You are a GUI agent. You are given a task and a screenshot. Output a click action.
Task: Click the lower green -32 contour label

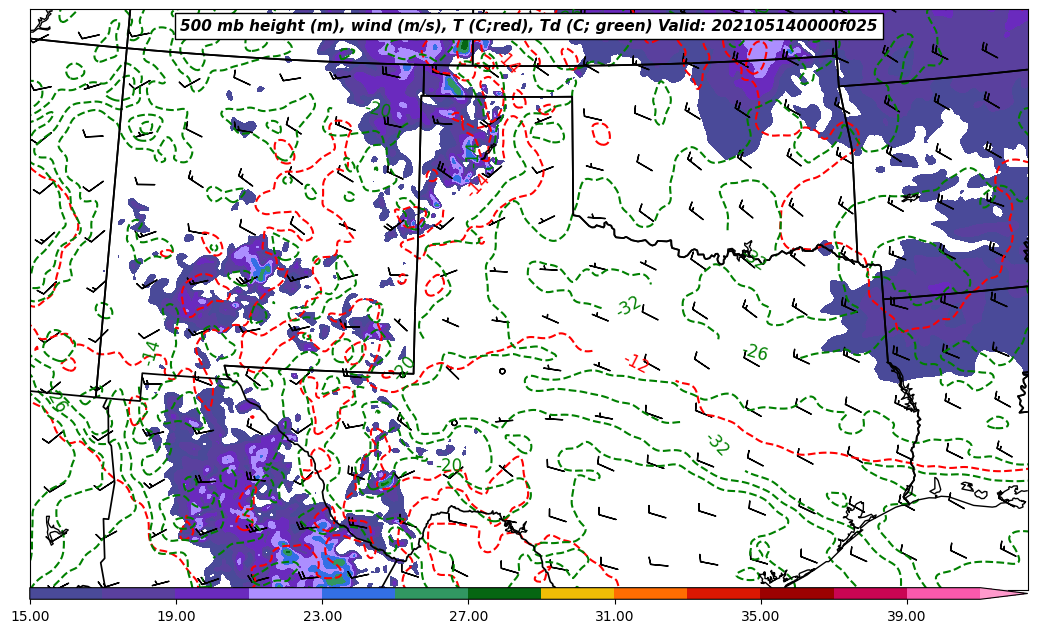(x=717, y=444)
